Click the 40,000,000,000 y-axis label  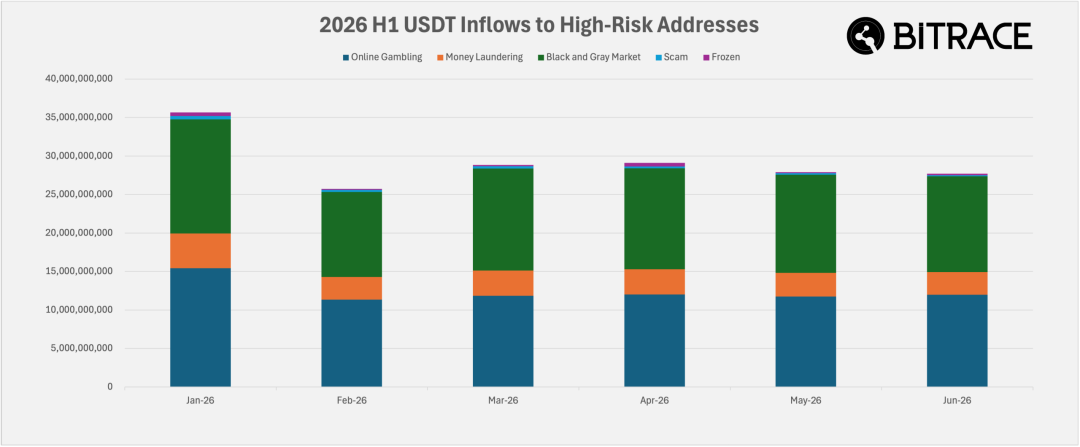(79, 79)
